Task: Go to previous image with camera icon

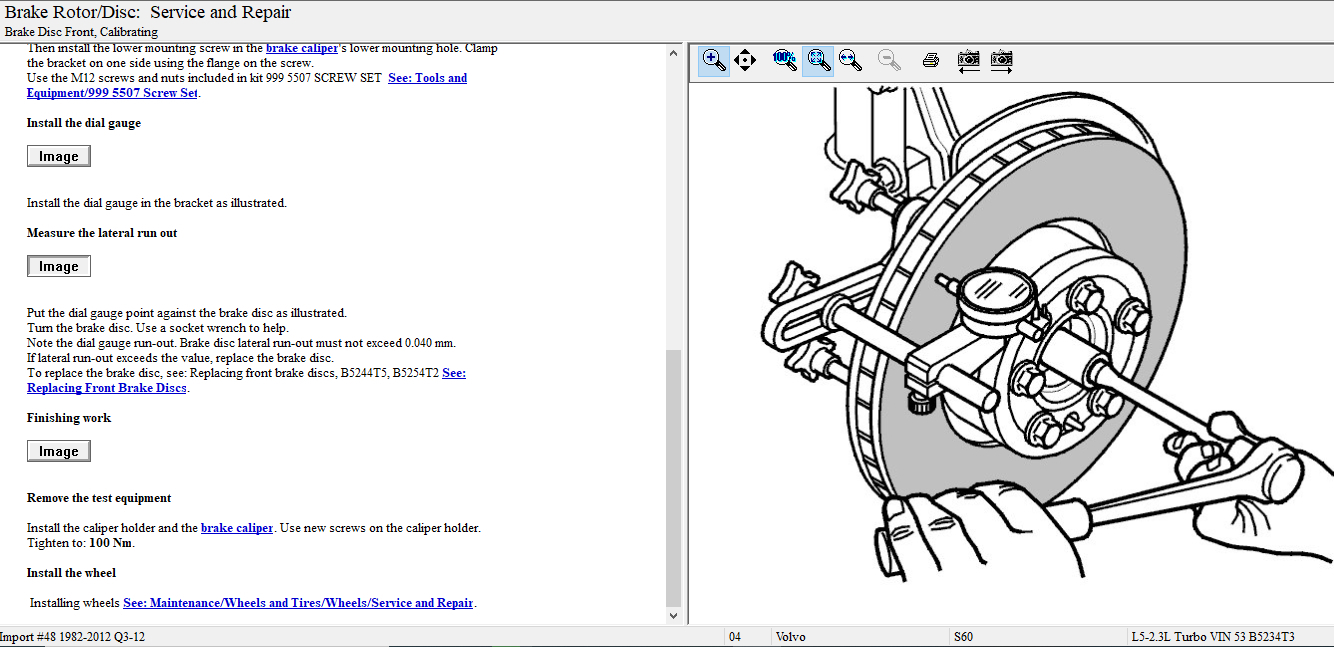Action: (x=968, y=60)
